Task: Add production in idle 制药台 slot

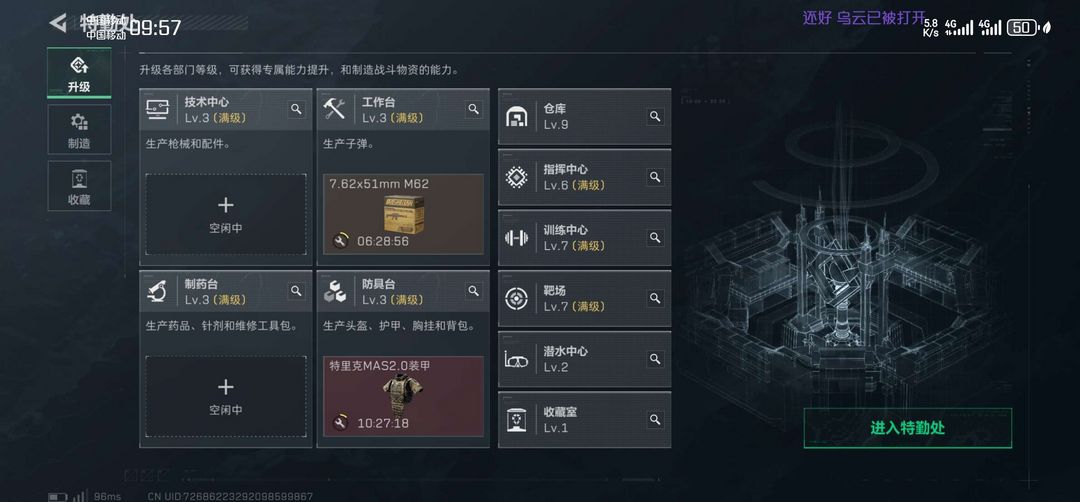Action: (226, 396)
